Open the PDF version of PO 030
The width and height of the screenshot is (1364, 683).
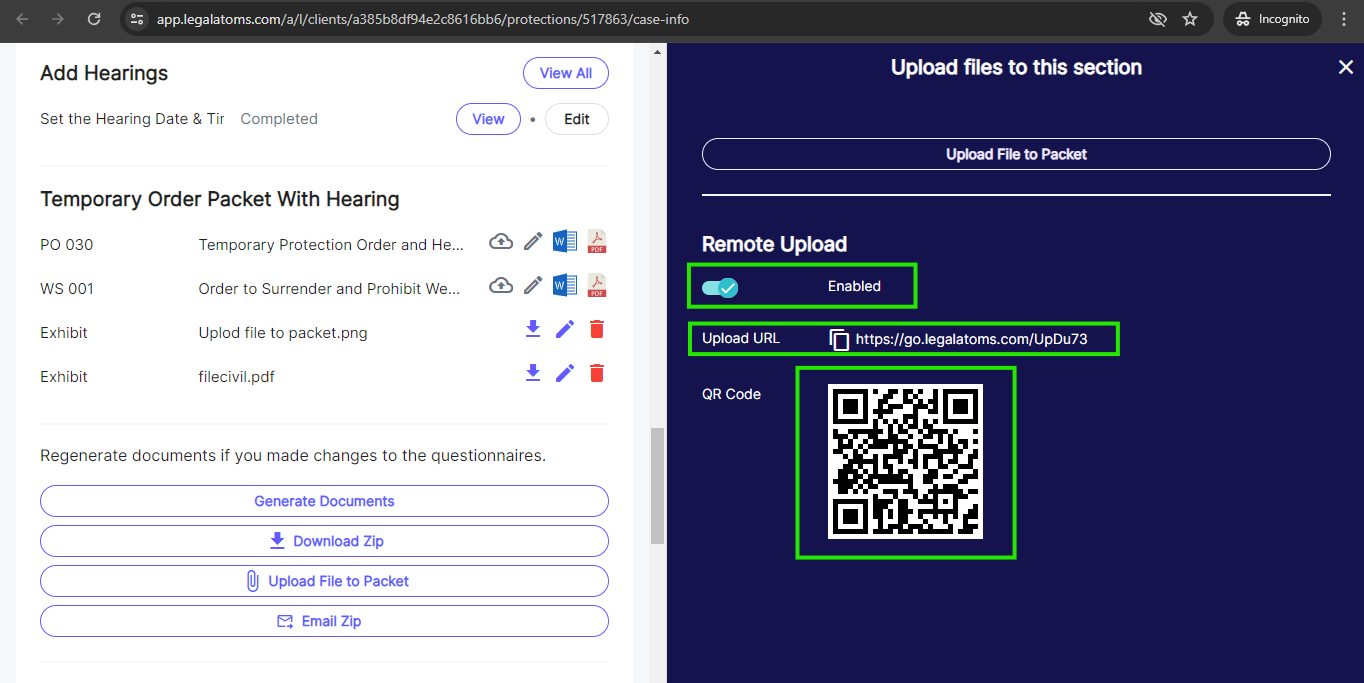(597, 241)
